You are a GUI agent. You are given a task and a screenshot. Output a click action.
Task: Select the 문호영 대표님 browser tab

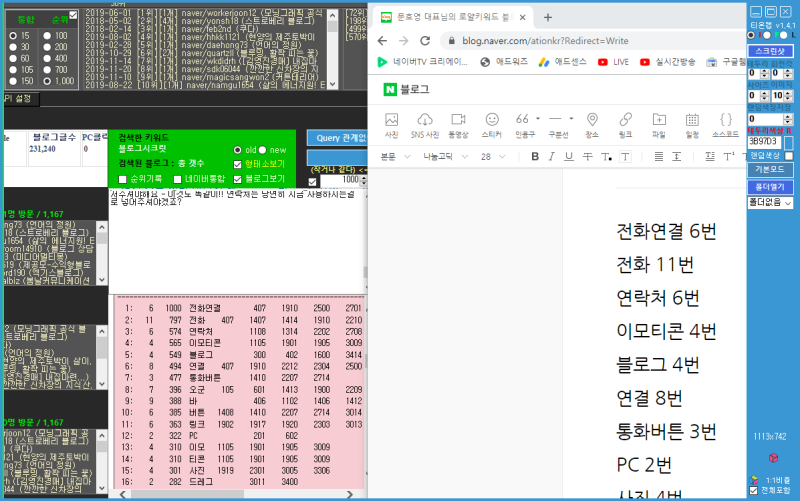tap(454, 17)
